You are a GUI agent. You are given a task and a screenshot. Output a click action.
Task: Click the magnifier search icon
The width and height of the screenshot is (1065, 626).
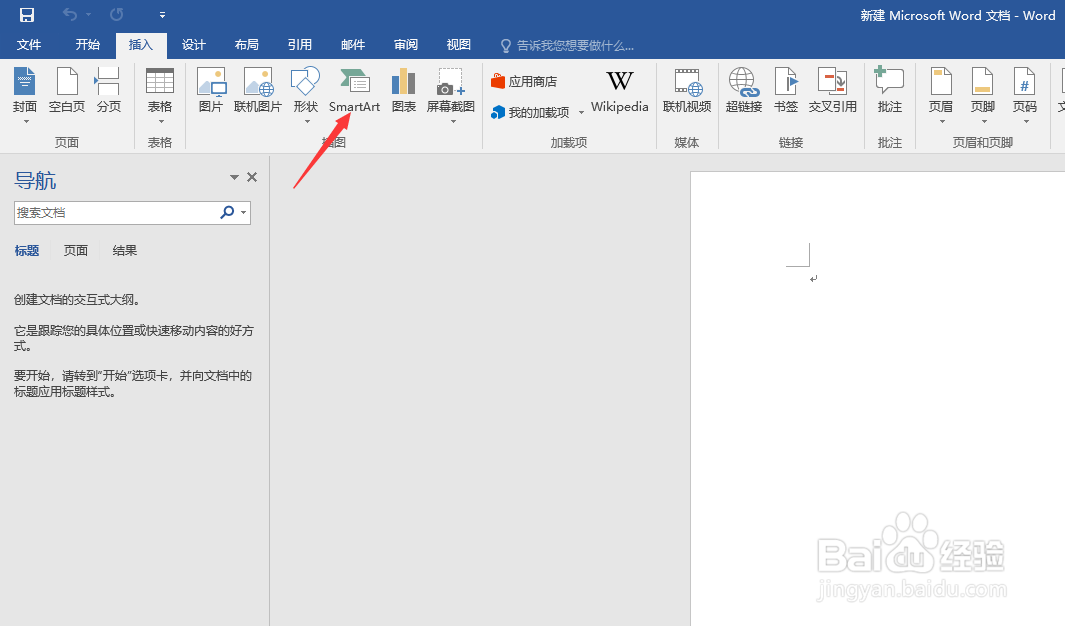coord(227,213)
